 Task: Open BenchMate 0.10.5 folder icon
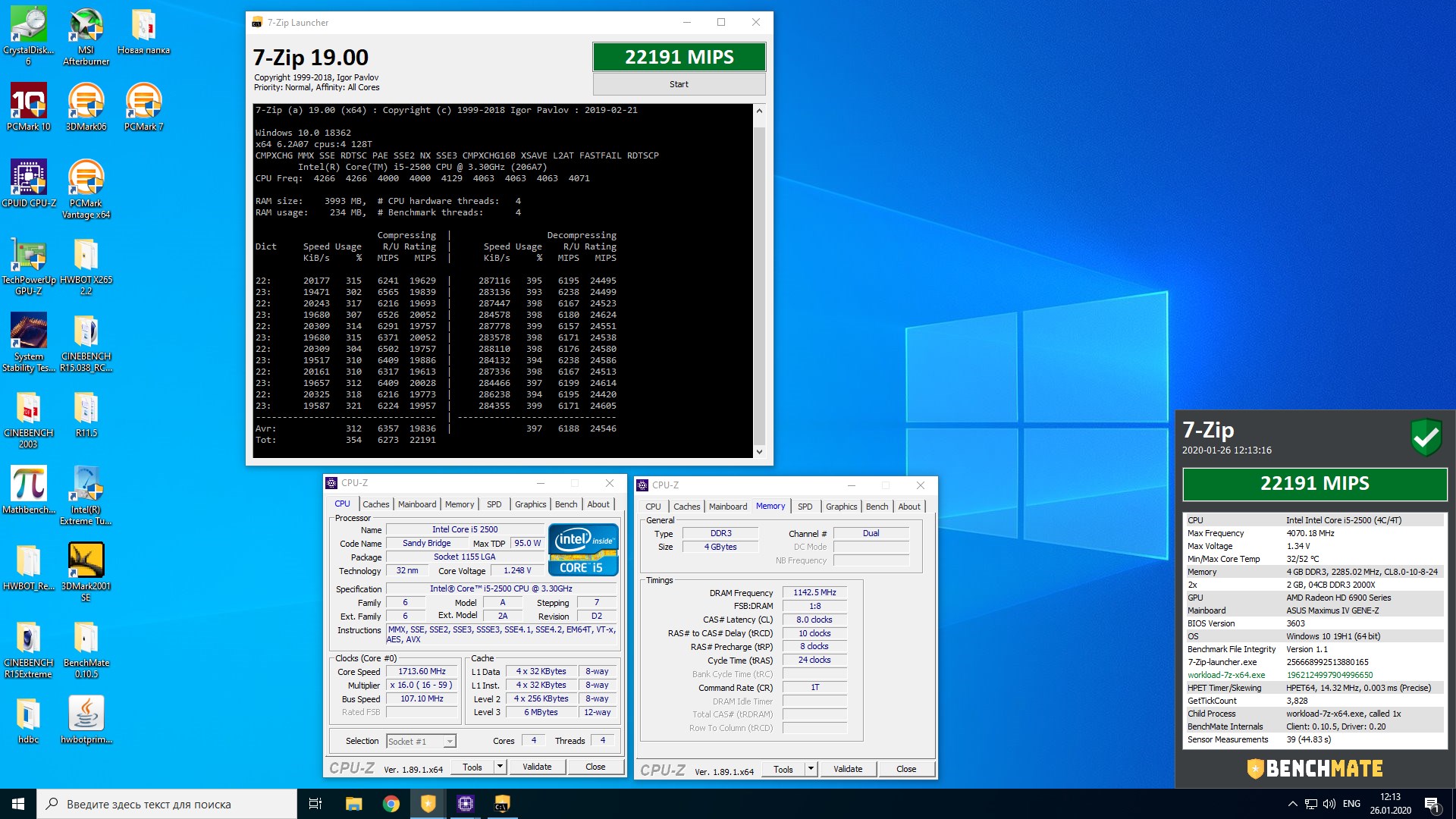tap(86, 648)
